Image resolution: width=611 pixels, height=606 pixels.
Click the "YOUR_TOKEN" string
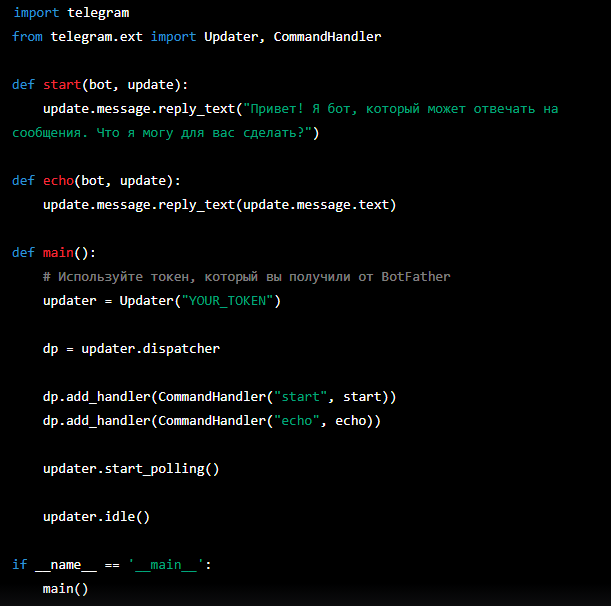228,301
